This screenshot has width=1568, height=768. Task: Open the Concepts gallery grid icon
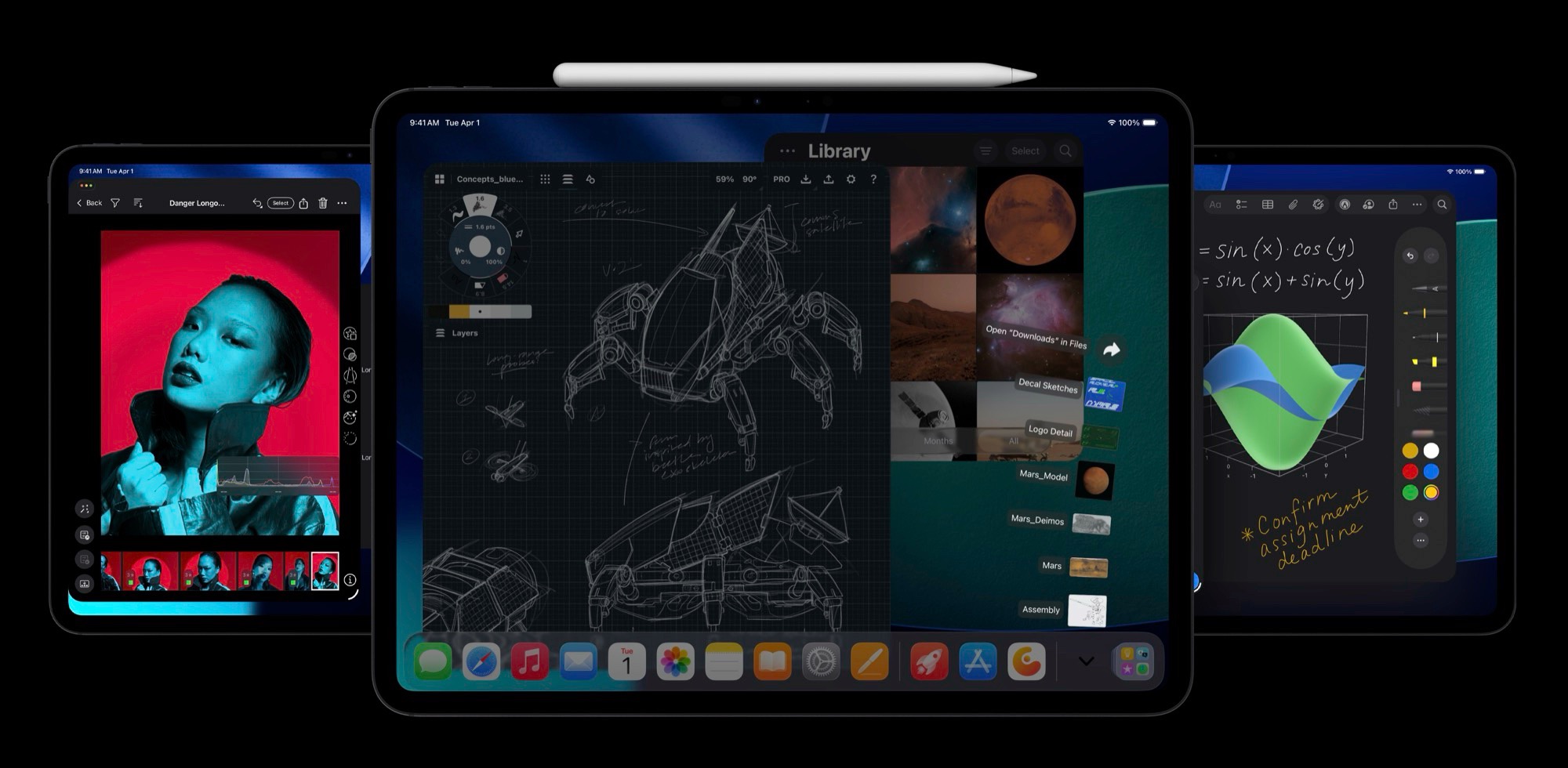coord(439,179)
